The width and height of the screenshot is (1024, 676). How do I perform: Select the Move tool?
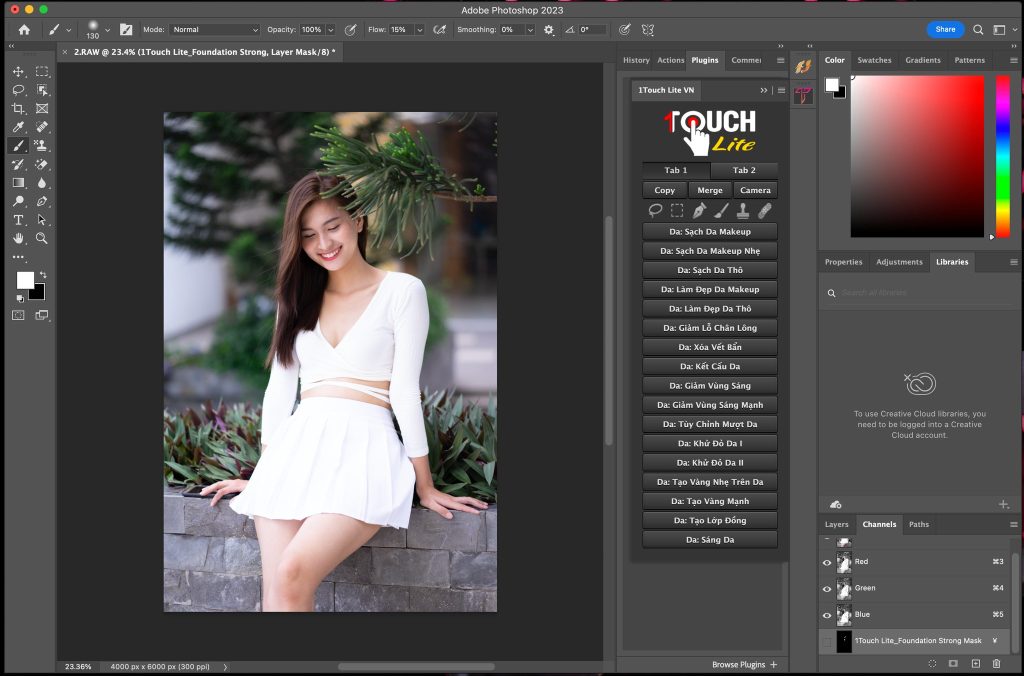18,72
